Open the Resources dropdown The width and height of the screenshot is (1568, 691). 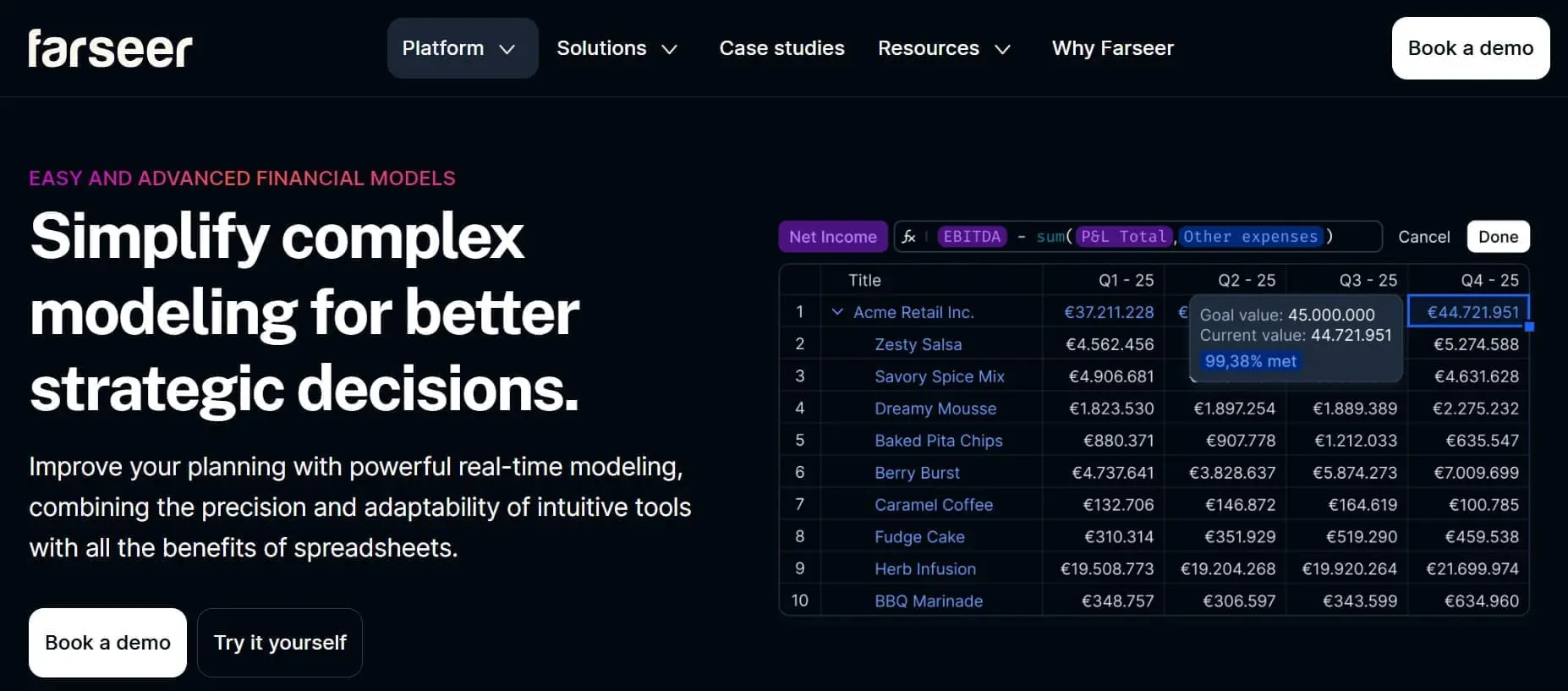pyautogui.click(x=945, y=48)
